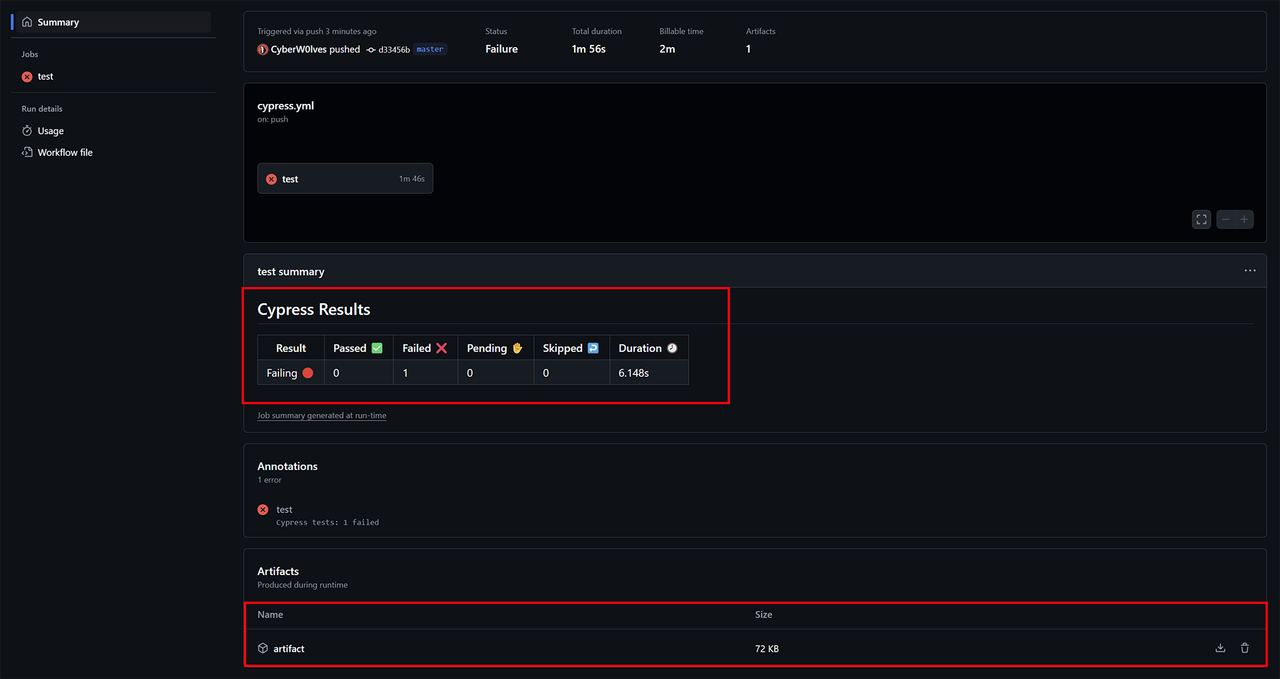Click the test summary header text
Screen dimensions: 1280x679
click(291, 271)
